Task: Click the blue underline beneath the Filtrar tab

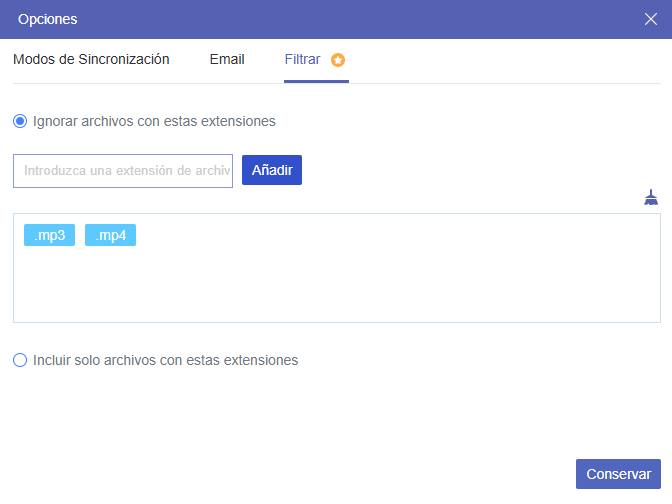Action: tap(316, 82)
